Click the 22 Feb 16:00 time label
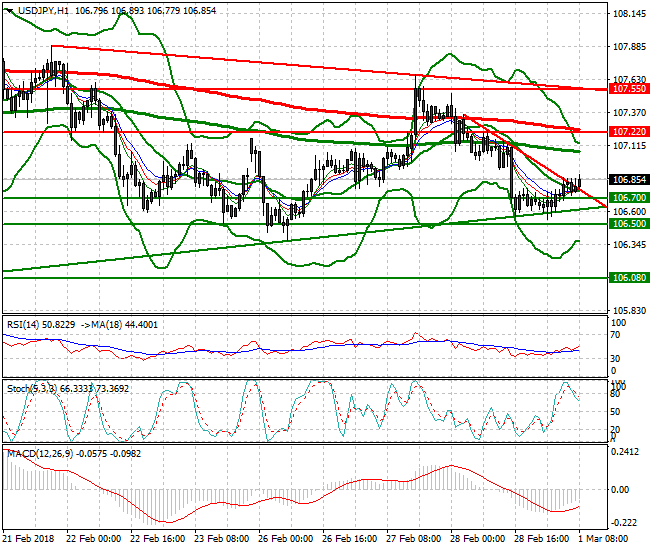The width and height of the screenshot is (650, 550). (158, 539)
